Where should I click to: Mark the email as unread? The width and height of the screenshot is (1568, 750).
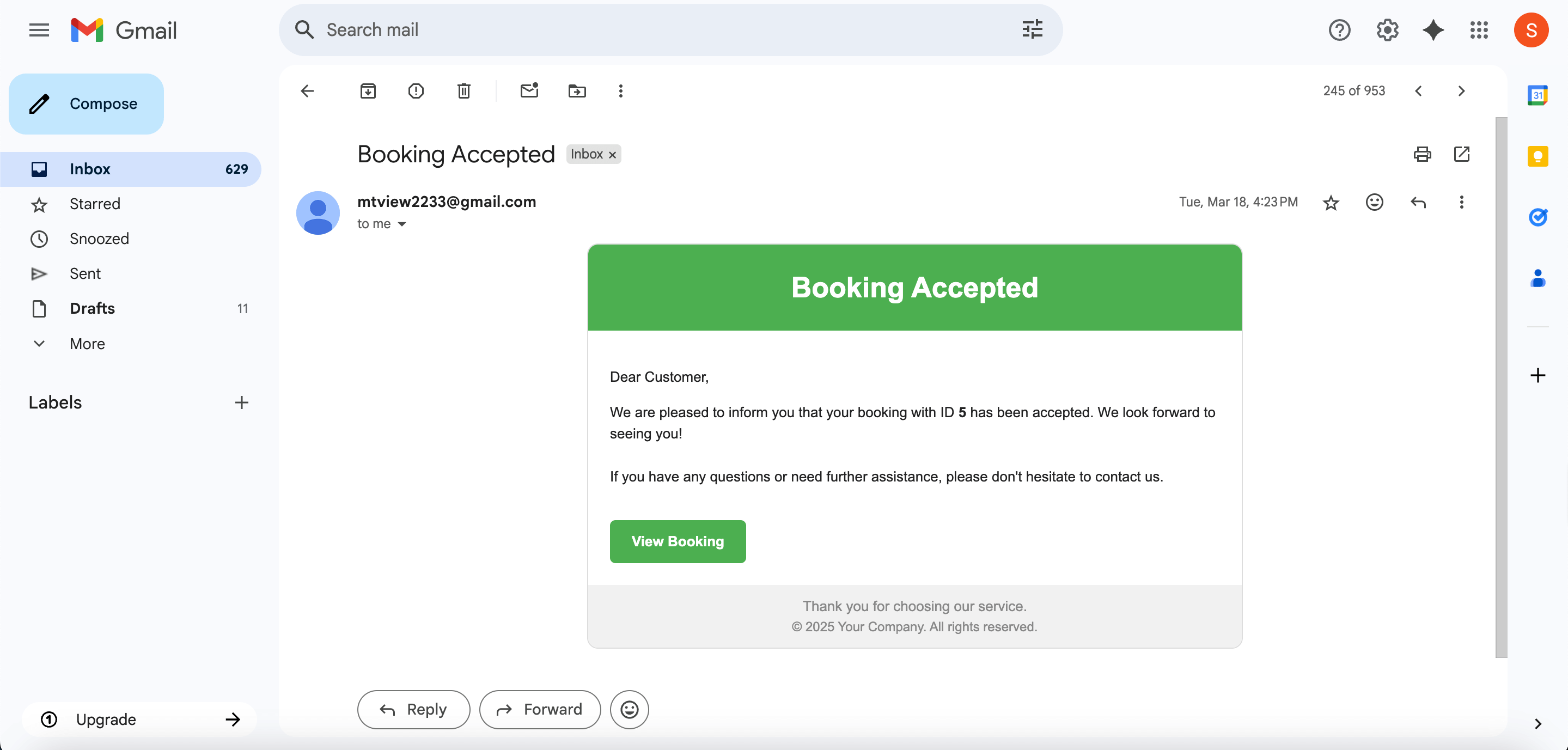[x=529, y=92]
